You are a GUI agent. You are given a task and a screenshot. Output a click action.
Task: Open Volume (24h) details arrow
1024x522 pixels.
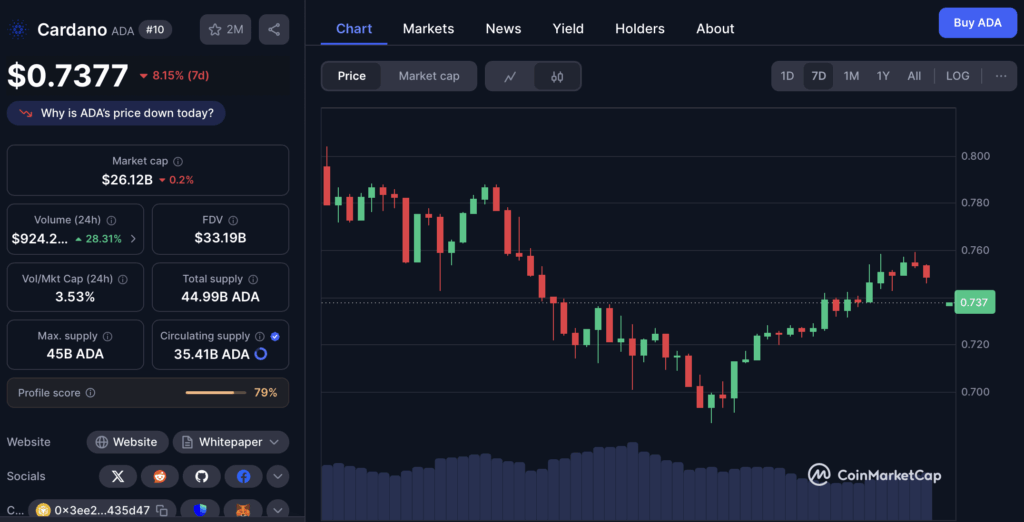[x=133, y=239]
